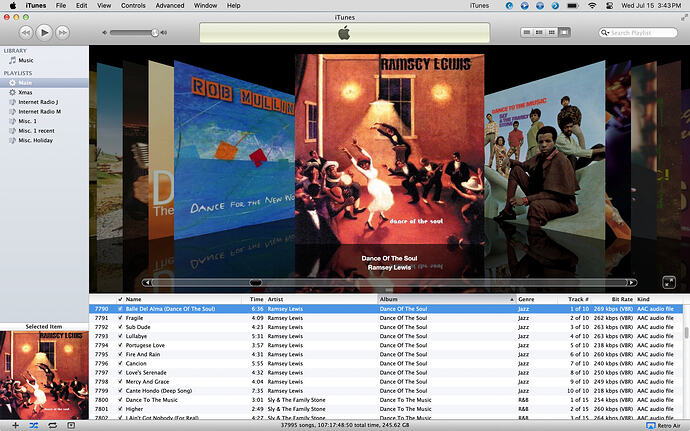Sort by the Name column header
Image resolution: width=690 pixels, height=431 pixels.
tap(183, 299)
